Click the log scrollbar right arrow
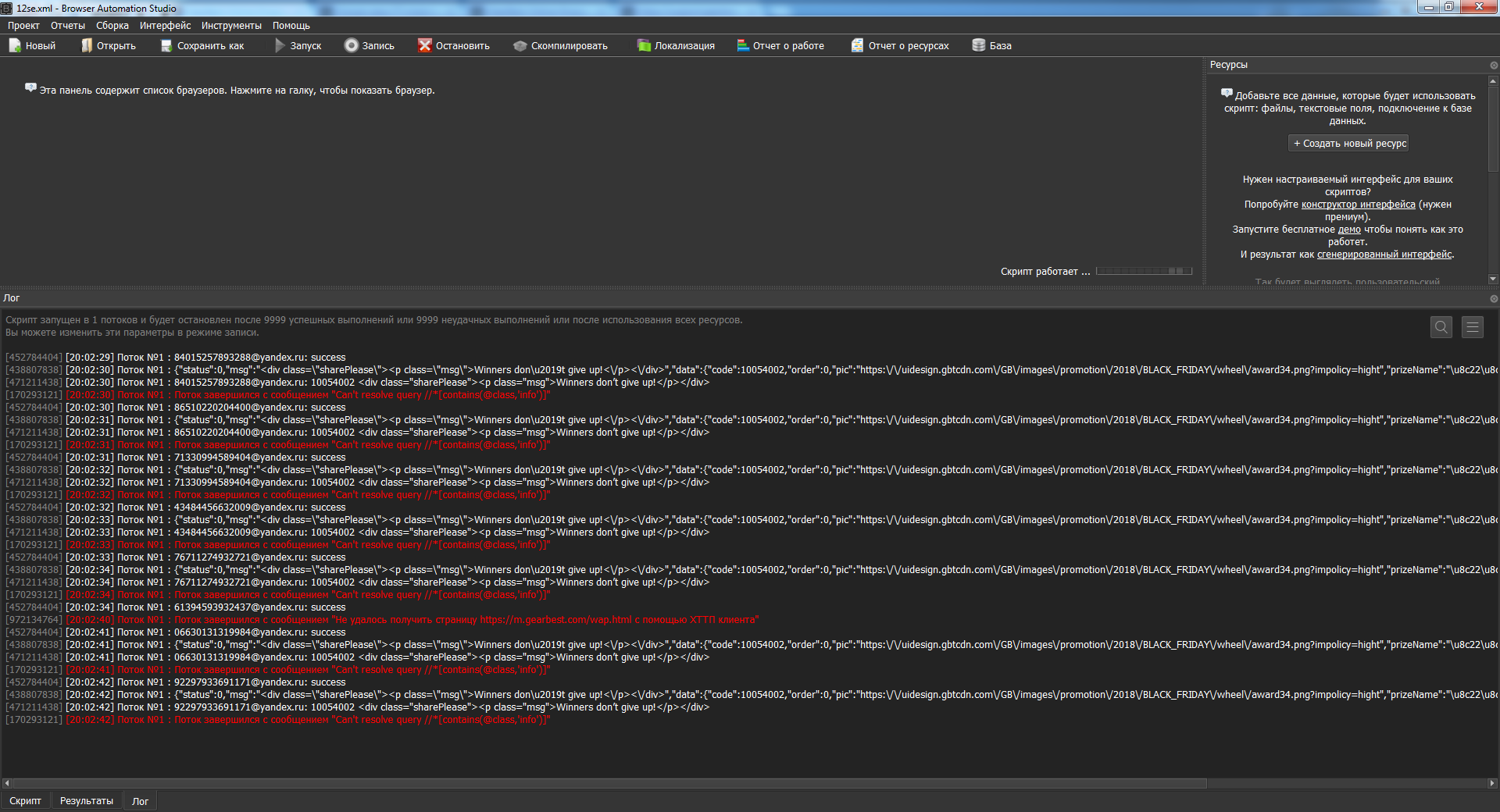The image size is (1500, 812). (1492, 783)
